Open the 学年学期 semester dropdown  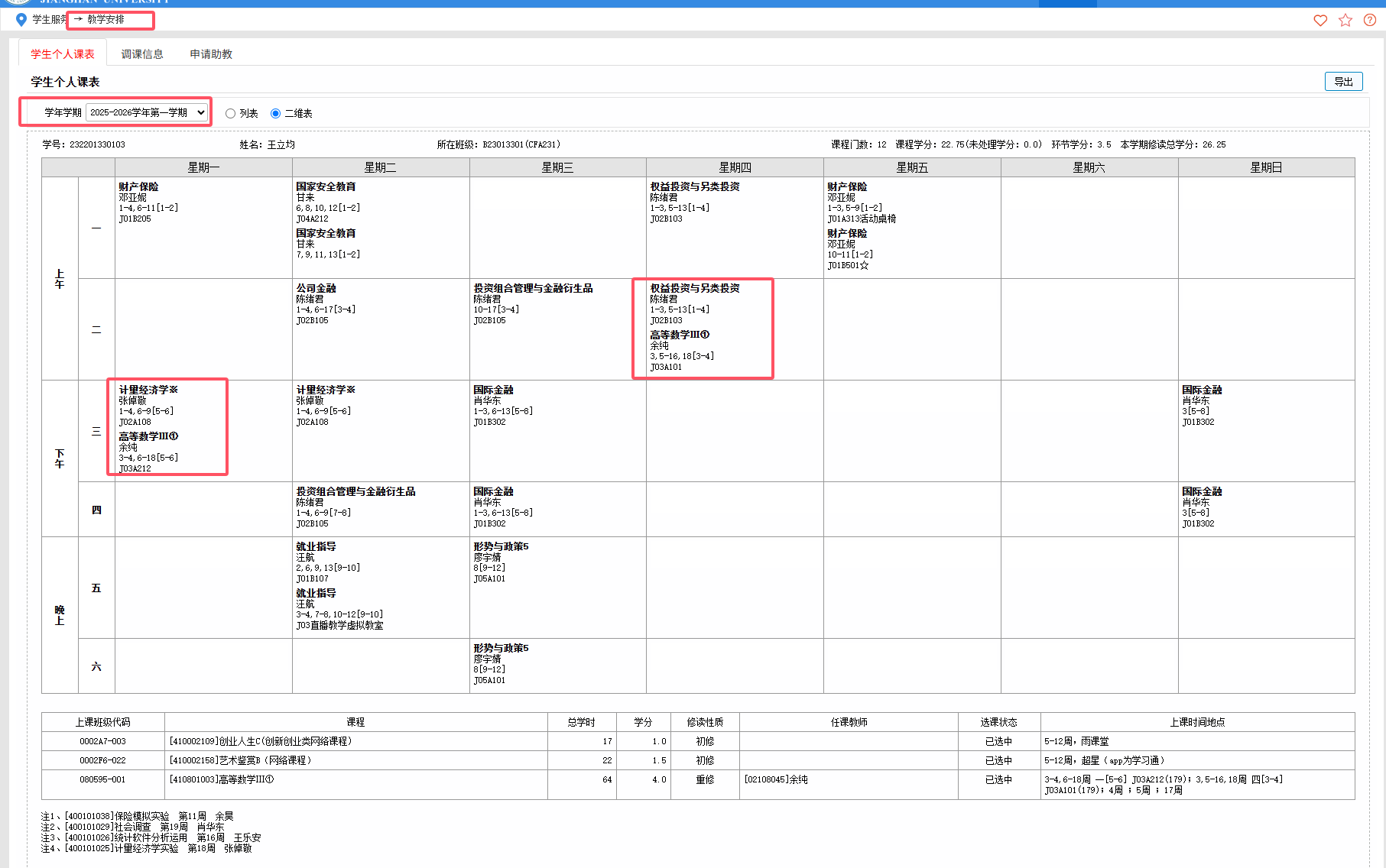[147, 112]
